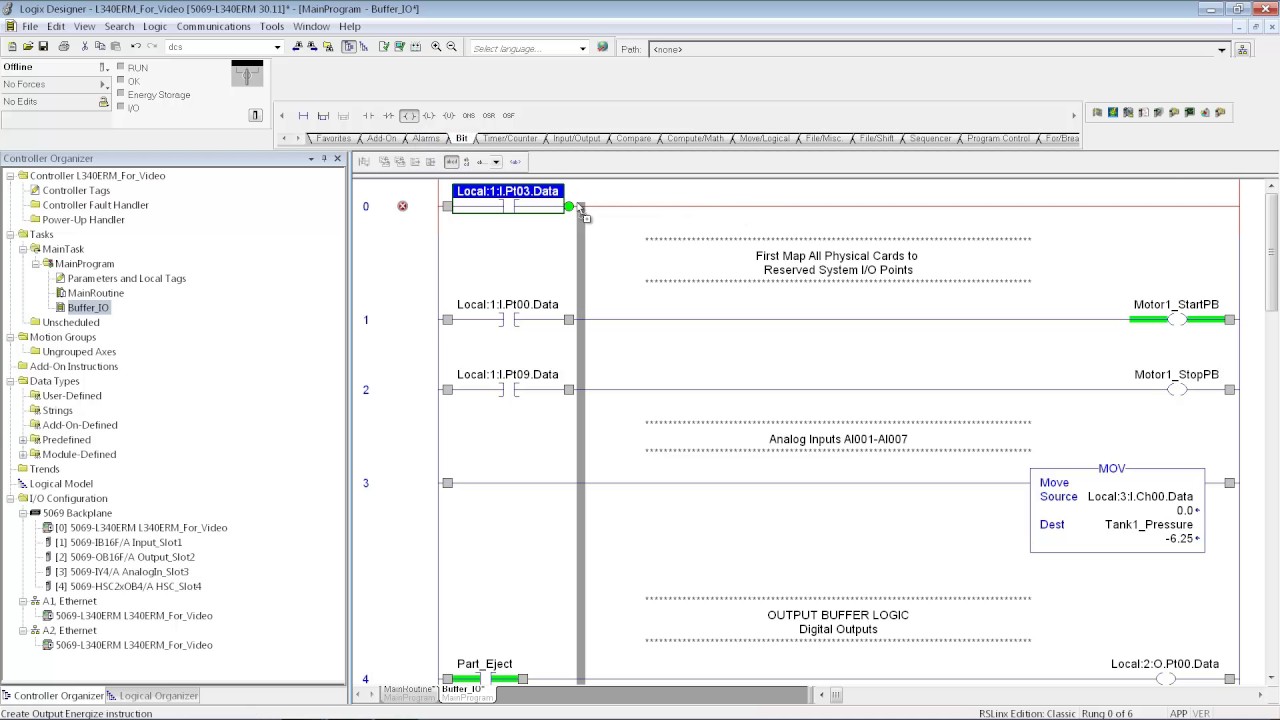
Task: Close the Controller Organizer panel
Action: click(337, 158)
